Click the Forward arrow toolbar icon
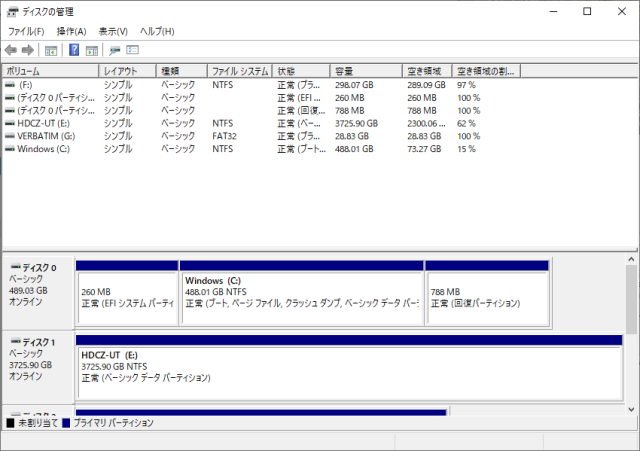 pos(28,50)
